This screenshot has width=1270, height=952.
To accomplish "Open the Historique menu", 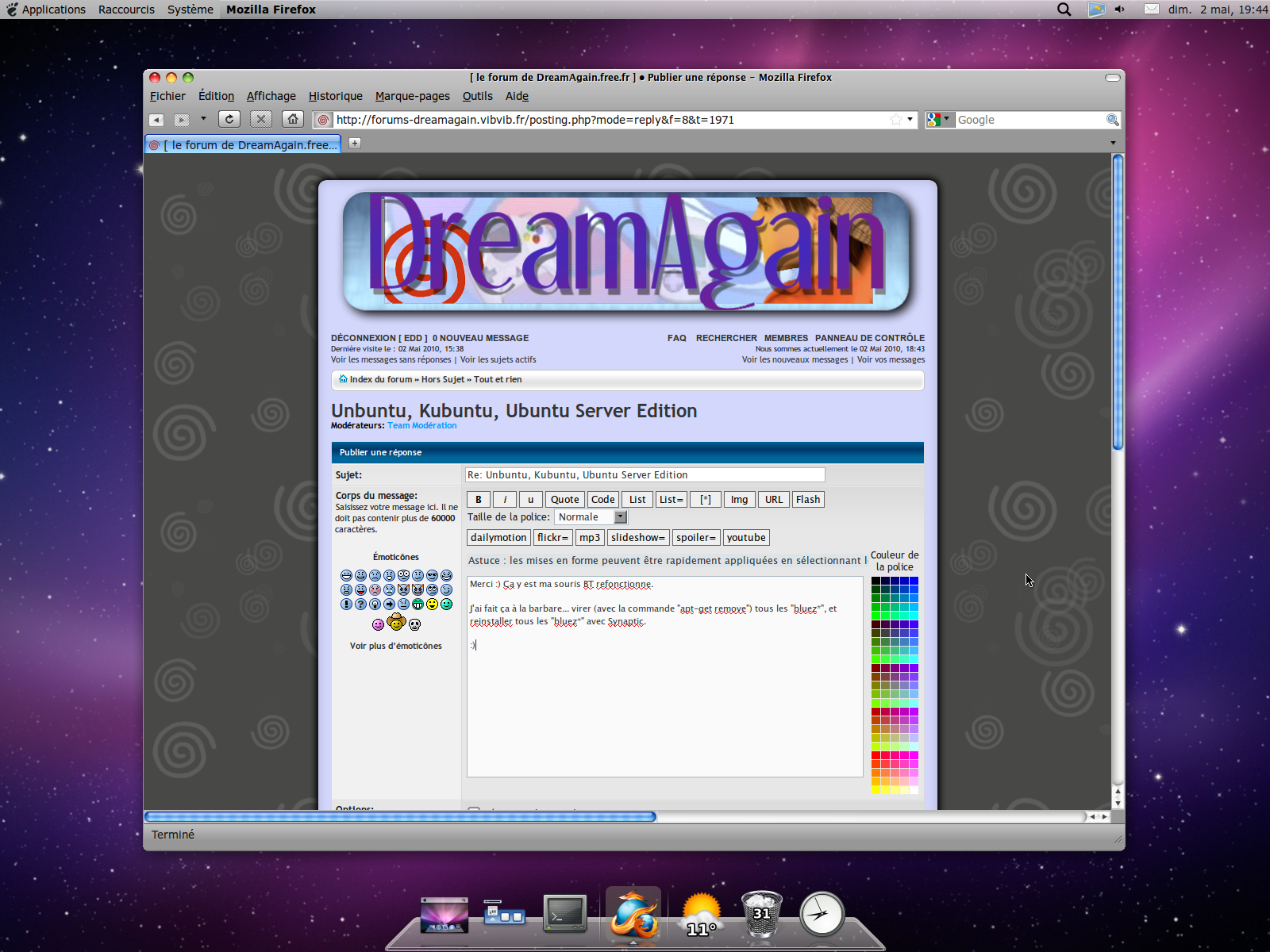I will coord(335,96).
